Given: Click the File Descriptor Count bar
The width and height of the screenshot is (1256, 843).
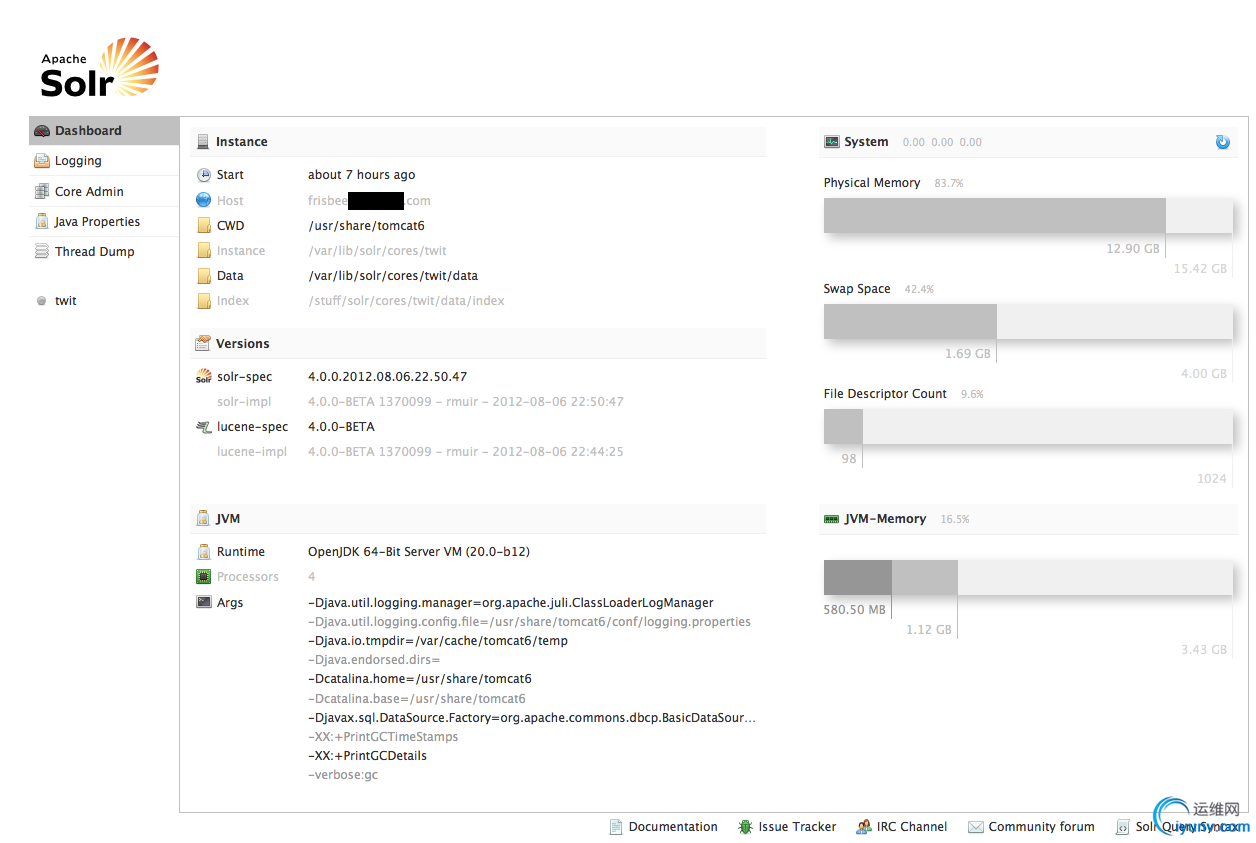Looking at the screenshot, I should coord(1028,427).
